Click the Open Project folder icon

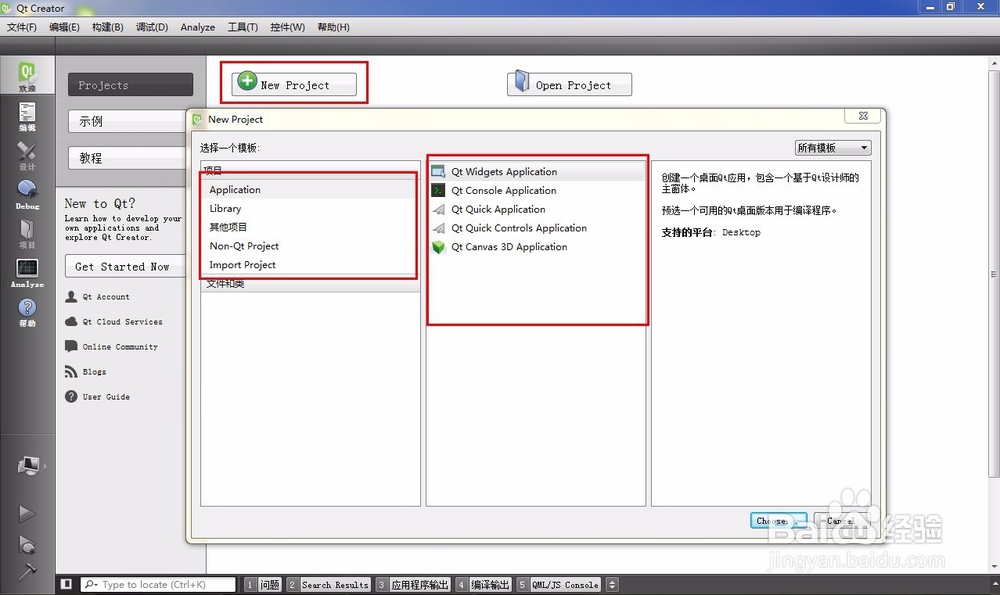click(522, 81)
